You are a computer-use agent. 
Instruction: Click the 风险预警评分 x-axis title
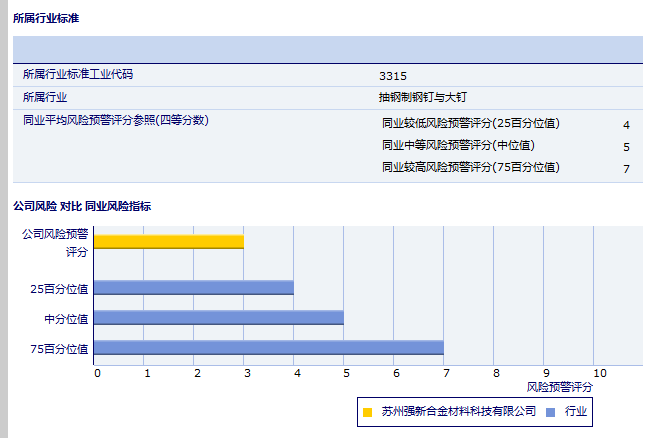point(559,386)
